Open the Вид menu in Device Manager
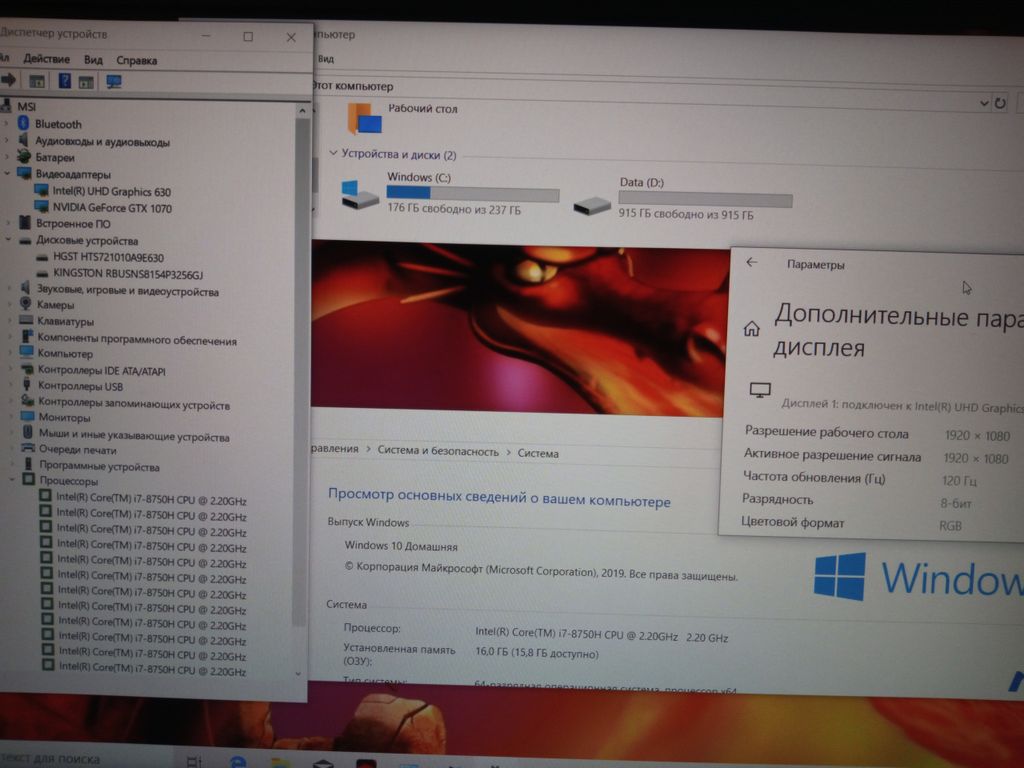 pos(93,59)
